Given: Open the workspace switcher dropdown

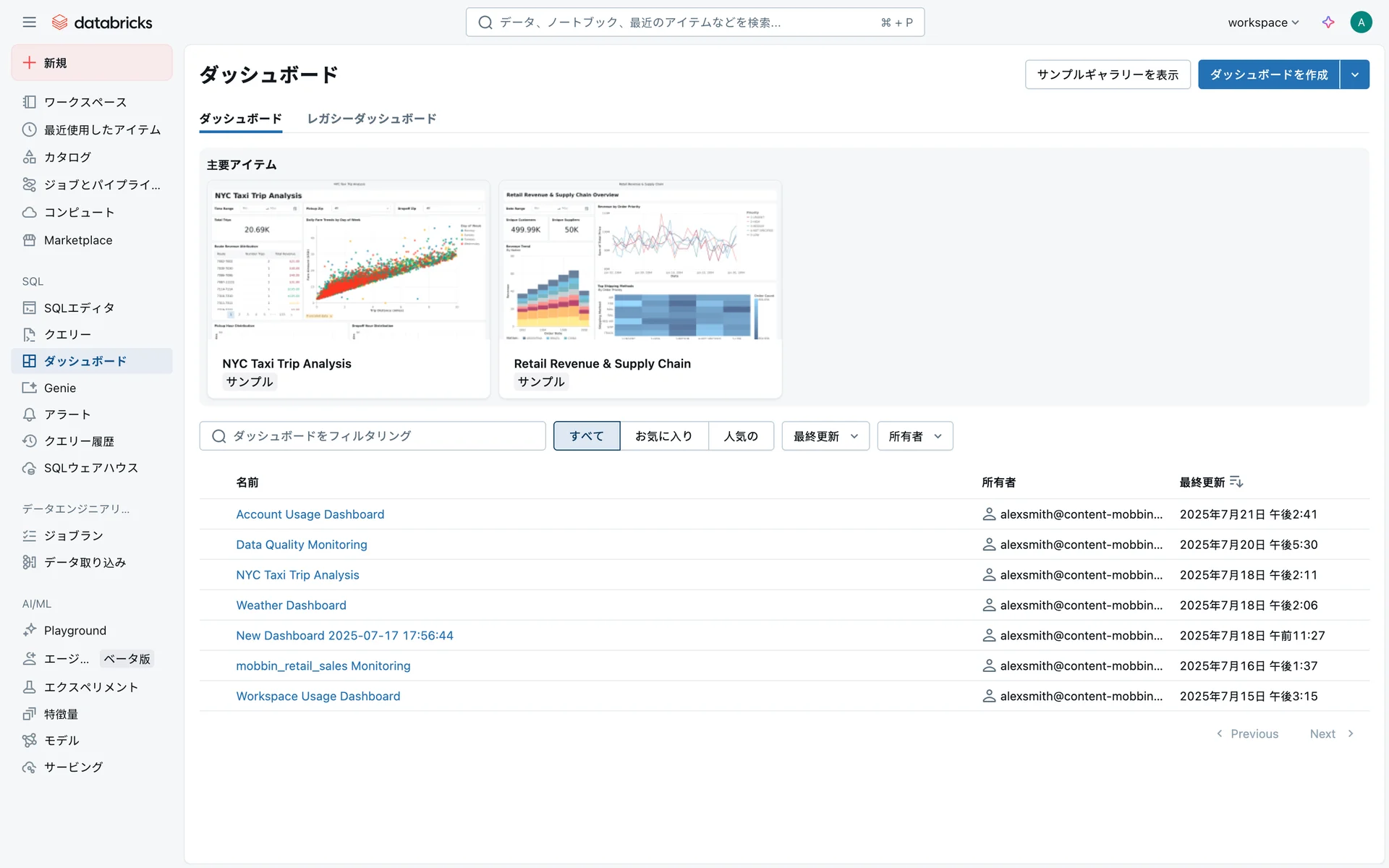Looking at the screenshot, I should pyautogui.click(x=1263, y=22).
